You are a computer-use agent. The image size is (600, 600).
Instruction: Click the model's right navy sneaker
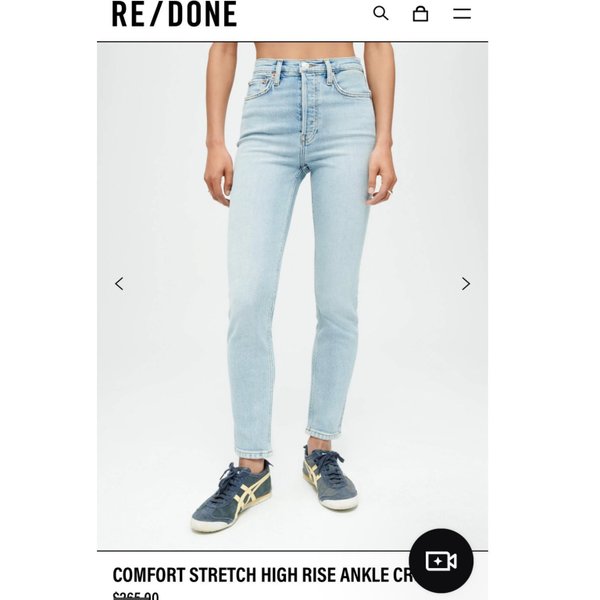tap(231, 497)
